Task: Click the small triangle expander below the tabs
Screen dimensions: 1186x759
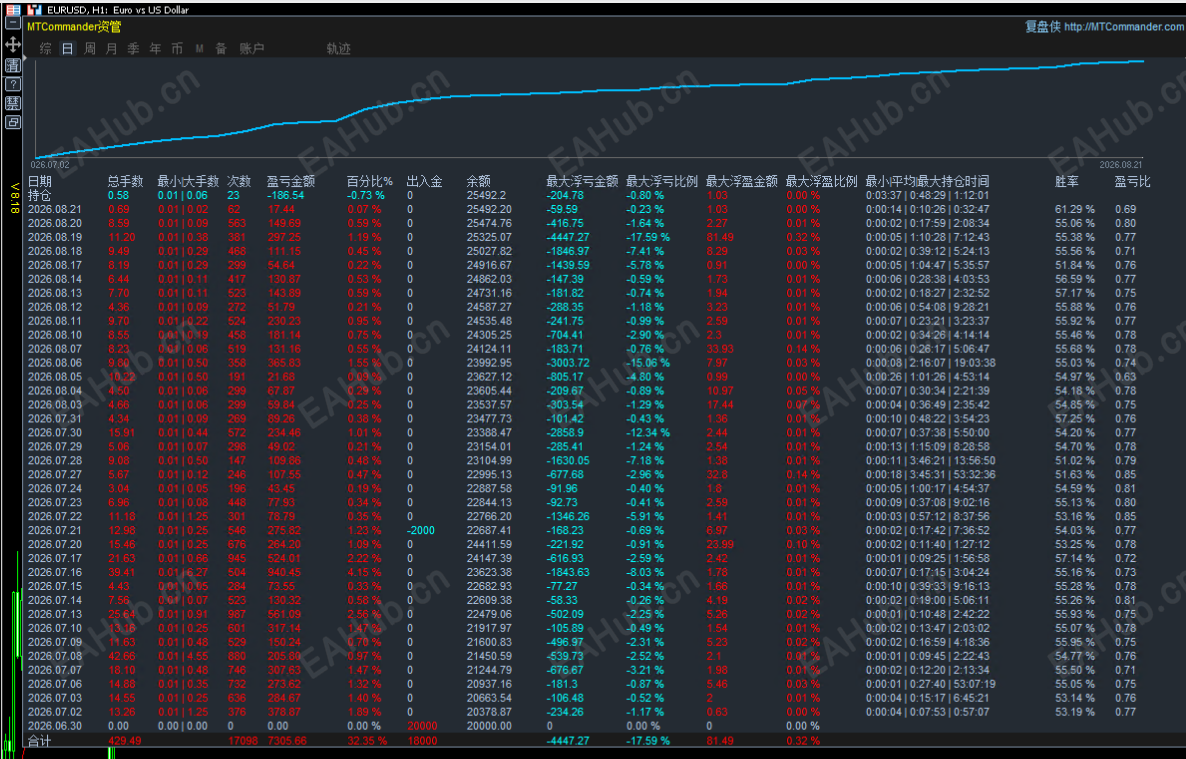Action: coord(25,58)
